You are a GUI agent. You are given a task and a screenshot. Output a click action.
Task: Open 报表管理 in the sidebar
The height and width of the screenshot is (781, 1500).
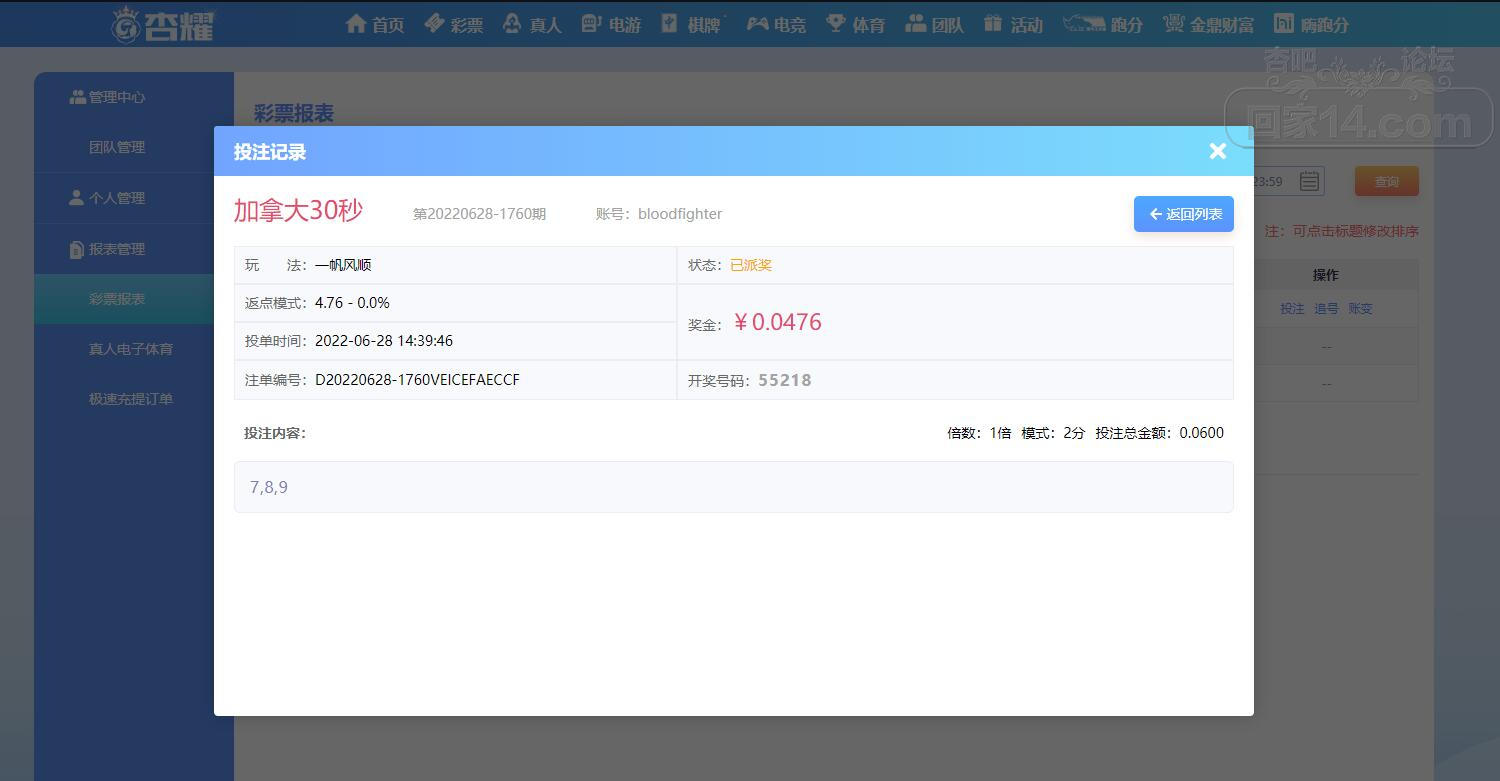click(117, 249)
